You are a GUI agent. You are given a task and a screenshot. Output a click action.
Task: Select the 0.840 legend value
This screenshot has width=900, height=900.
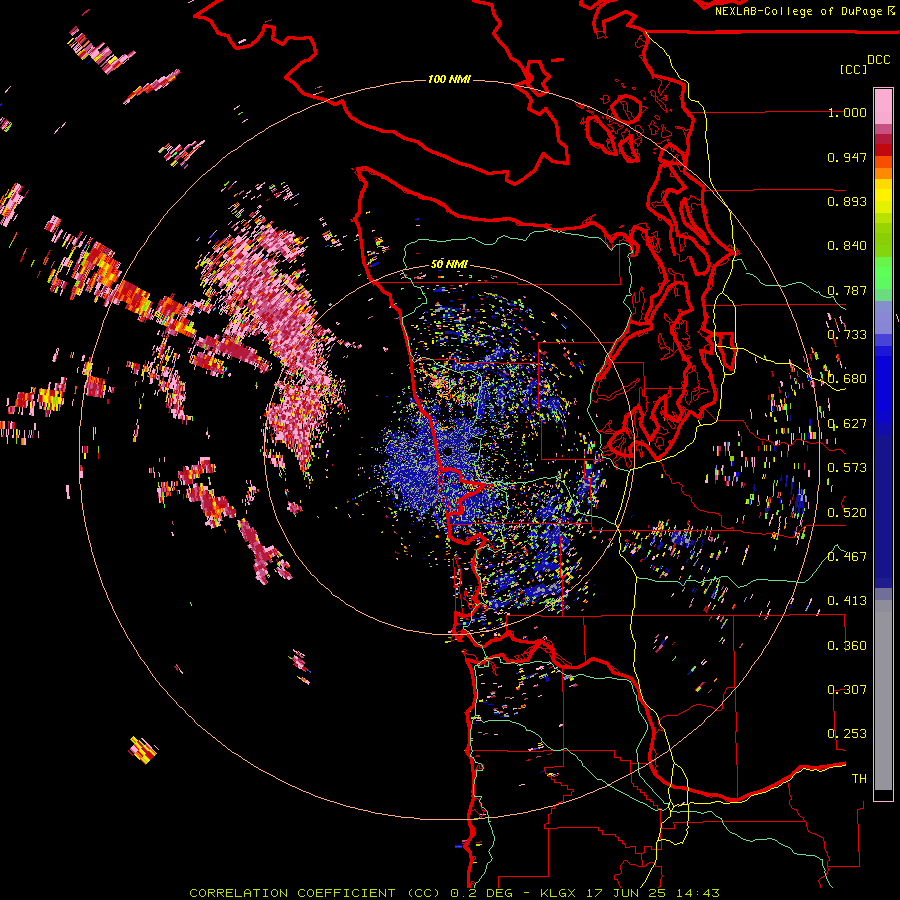(847, 246)
